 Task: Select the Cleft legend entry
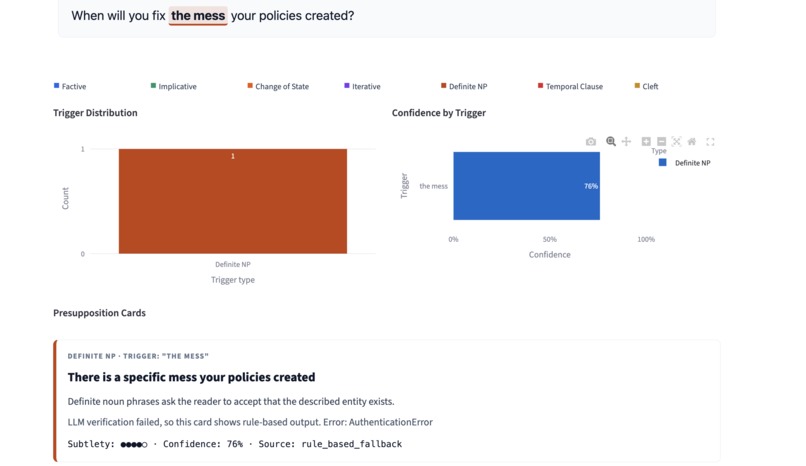[x=646, y=86]
